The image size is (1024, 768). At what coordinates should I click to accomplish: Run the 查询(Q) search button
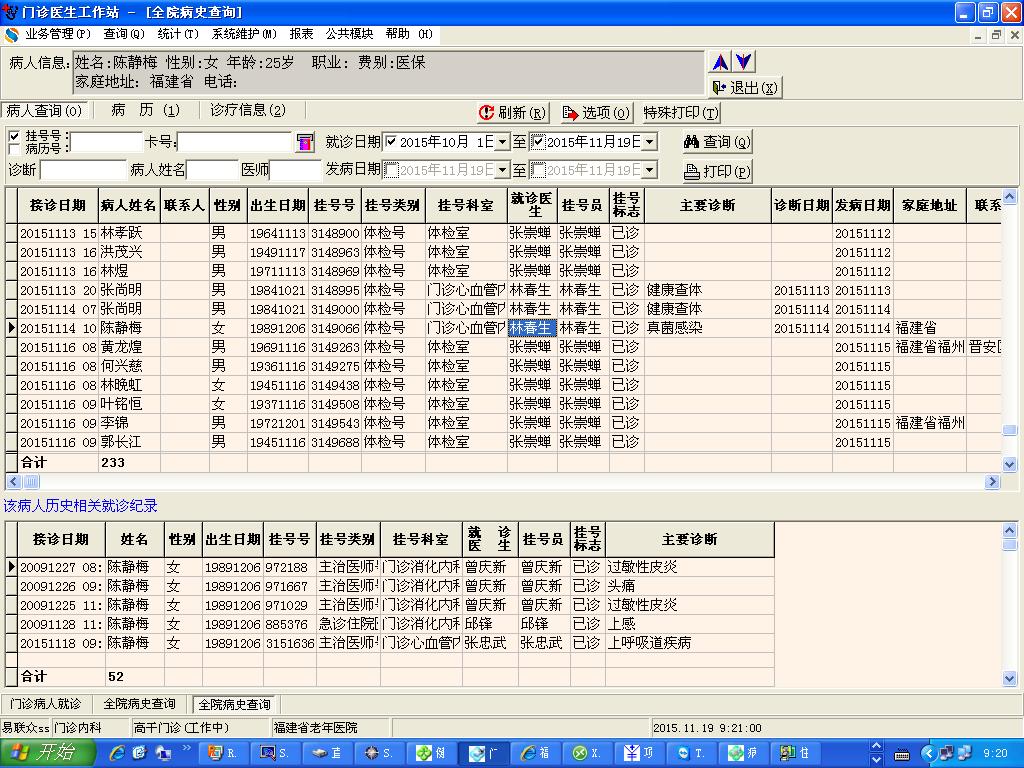pyautogui.click(x=717, y=142)
